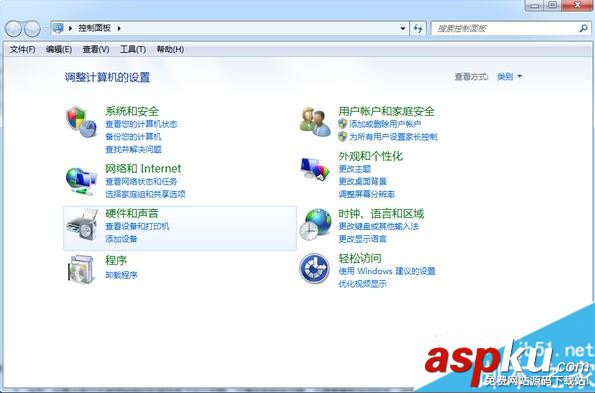Open the Hardware and Sound printer icon
595x393 pixels.
(82, 225)
